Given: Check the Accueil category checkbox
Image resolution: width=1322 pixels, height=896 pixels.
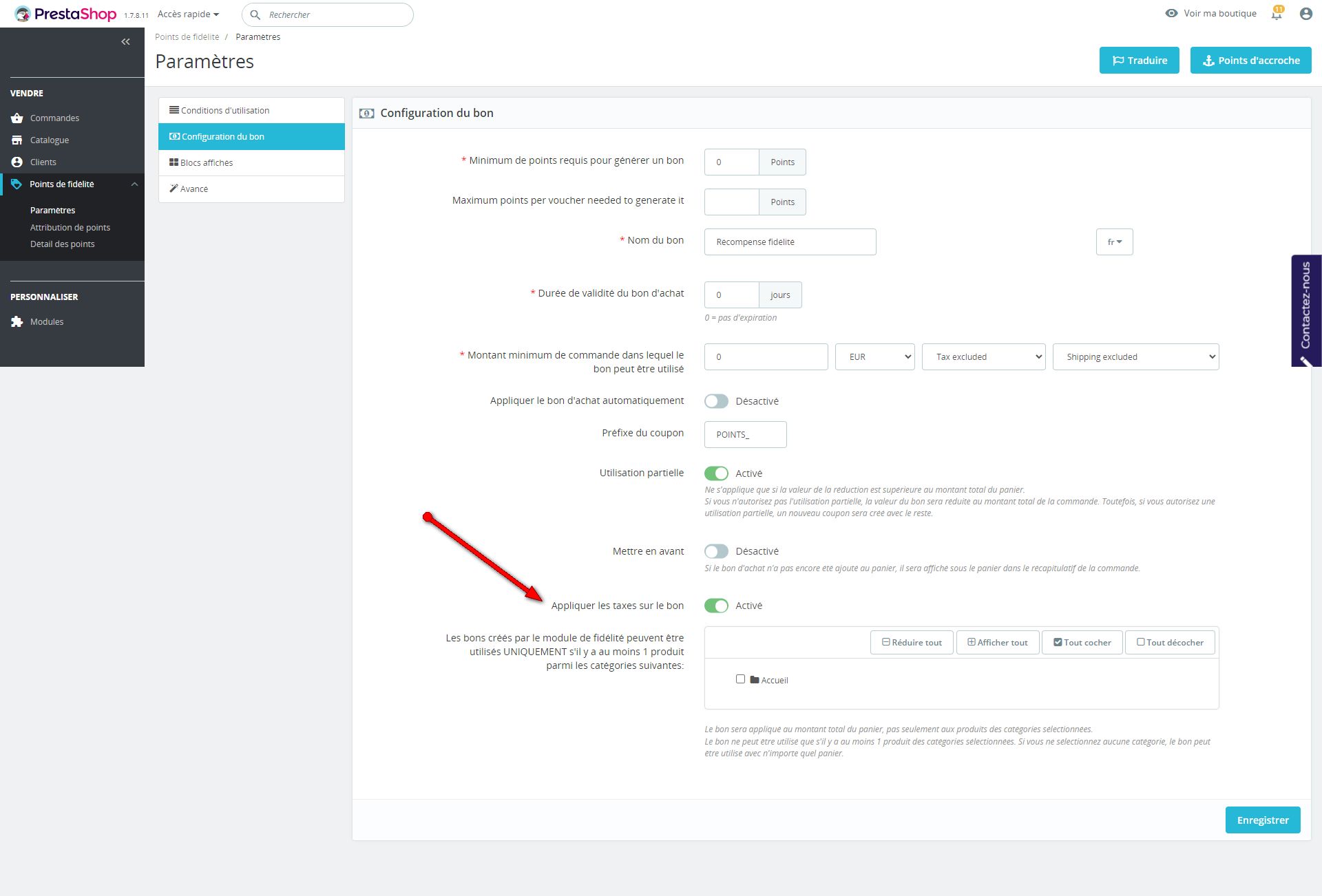Looking at the screenshot, I should coord(740,679).
